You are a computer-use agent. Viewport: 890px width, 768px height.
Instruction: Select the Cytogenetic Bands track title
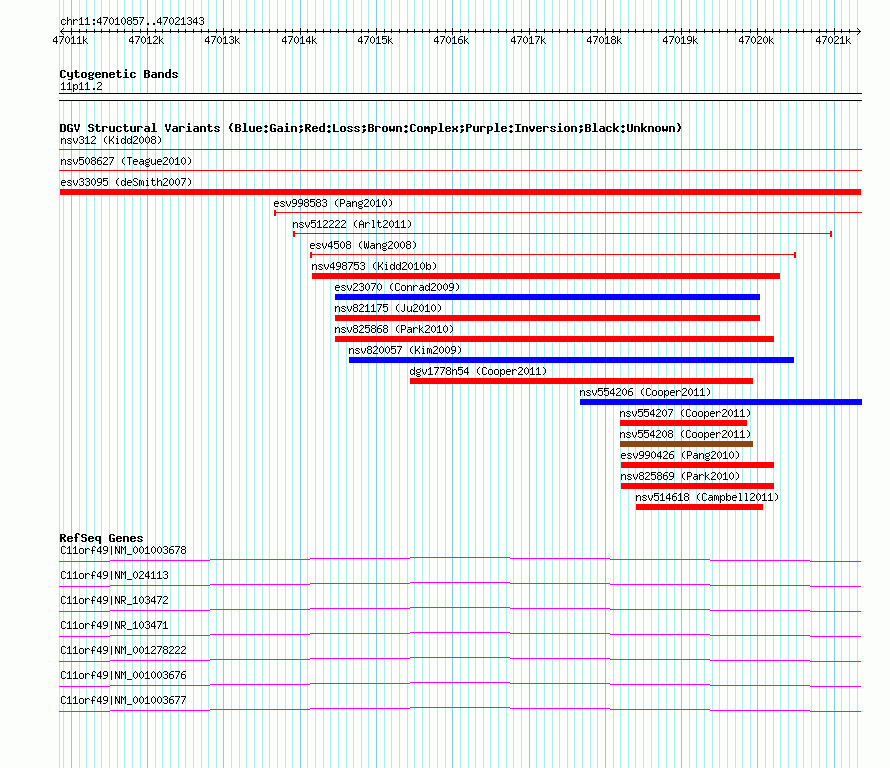coord(119,74)
